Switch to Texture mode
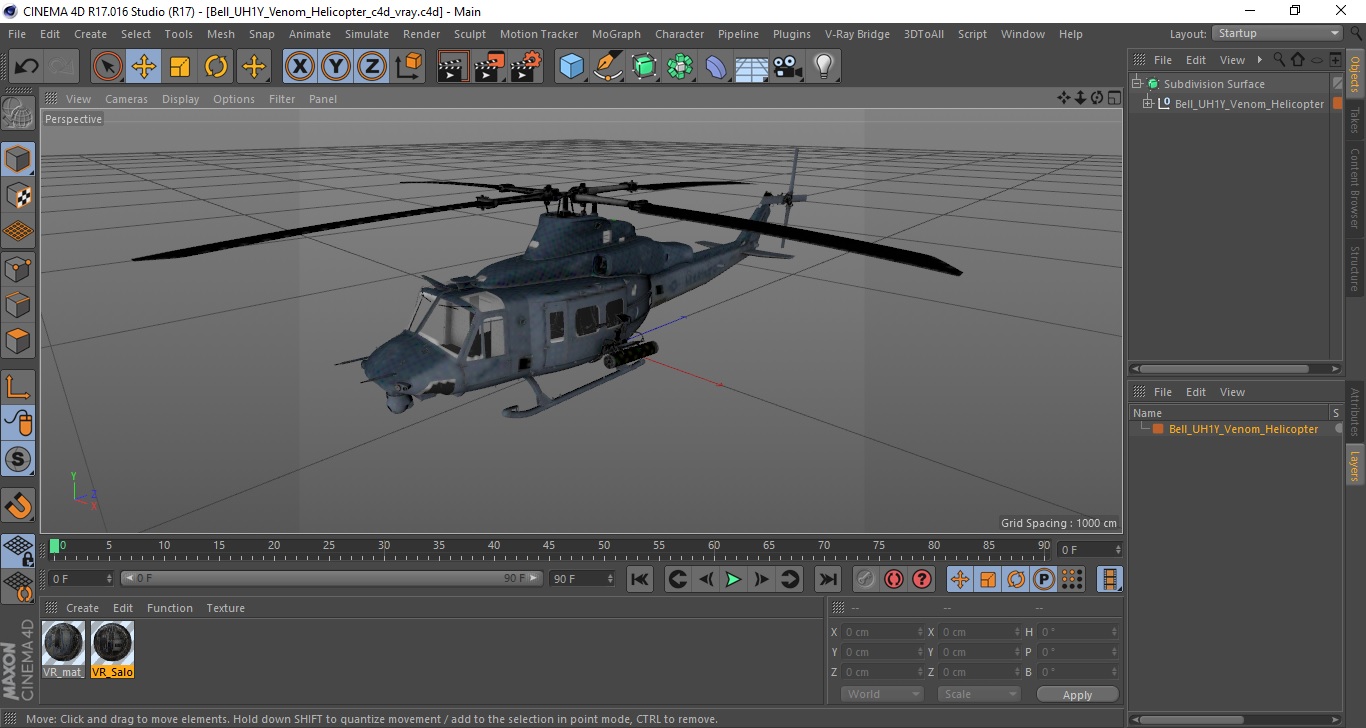 coord(18,195)
